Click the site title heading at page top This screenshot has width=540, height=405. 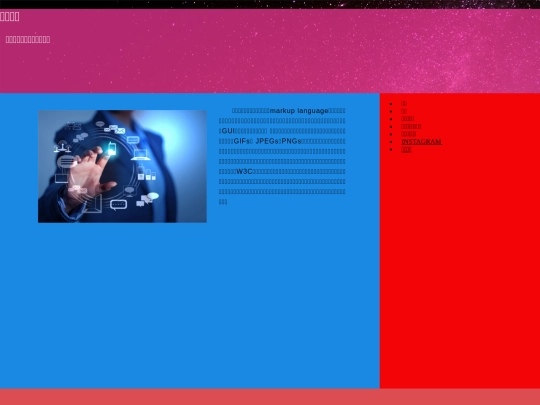(x=10, y=17)
